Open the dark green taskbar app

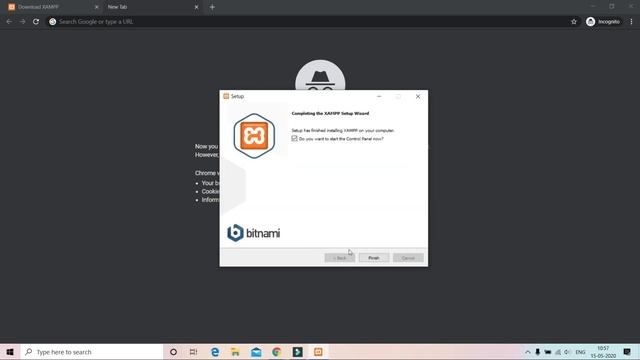pyautogui.click(x=298, y=352)
